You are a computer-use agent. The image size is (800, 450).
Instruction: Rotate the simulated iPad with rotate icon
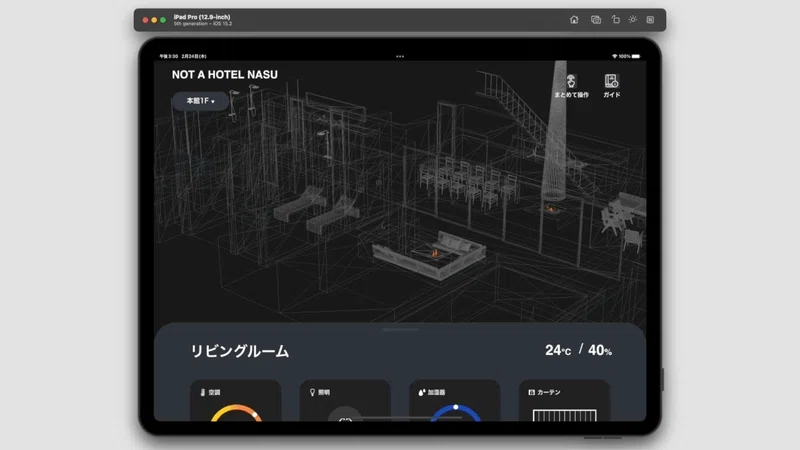pyautogui.click(x=615, y=19)
